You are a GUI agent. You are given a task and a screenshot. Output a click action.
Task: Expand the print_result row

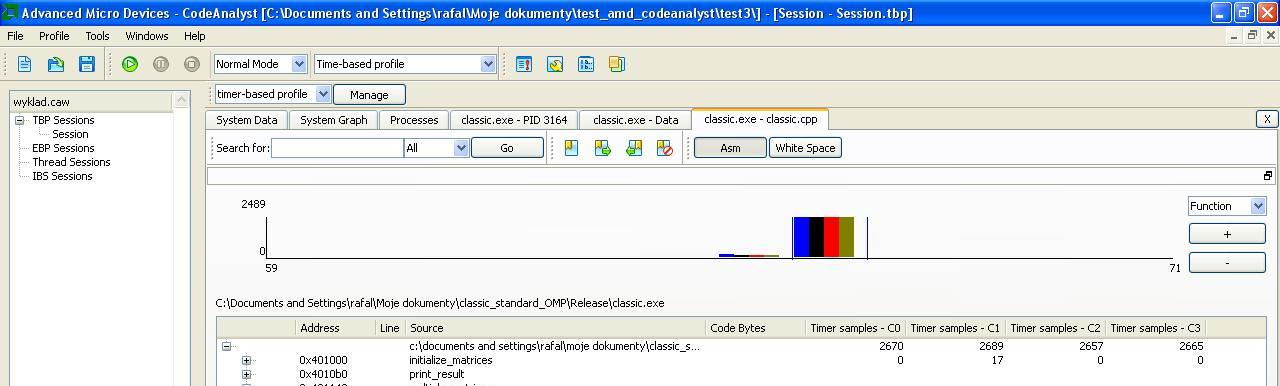(x=246, y=374)
